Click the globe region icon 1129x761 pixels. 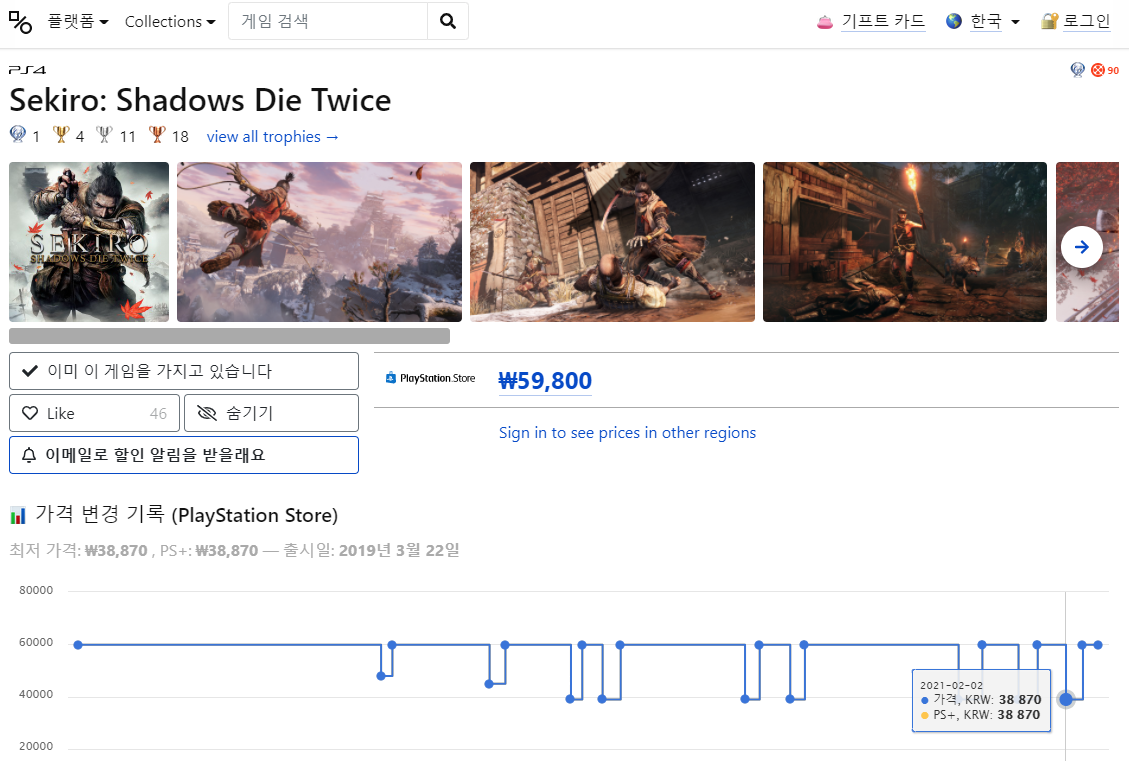[x=954, y=22]
